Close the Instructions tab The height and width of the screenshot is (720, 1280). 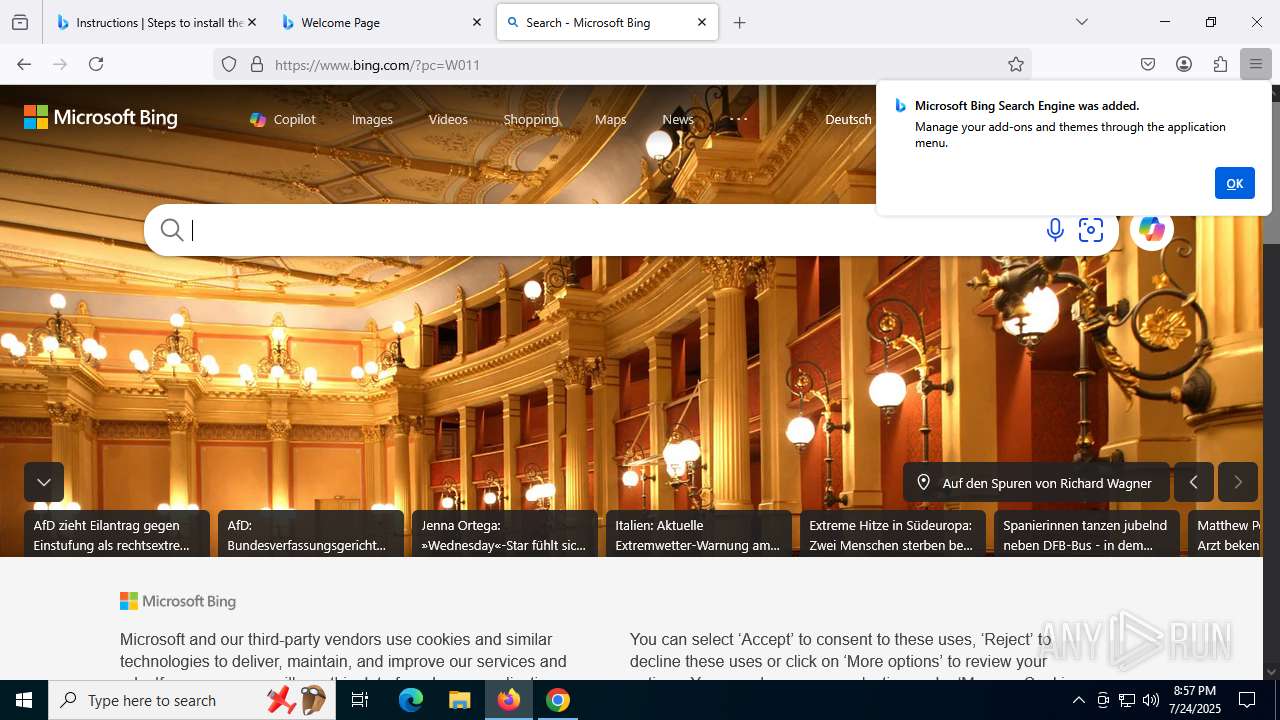click(x=251, y=22)
